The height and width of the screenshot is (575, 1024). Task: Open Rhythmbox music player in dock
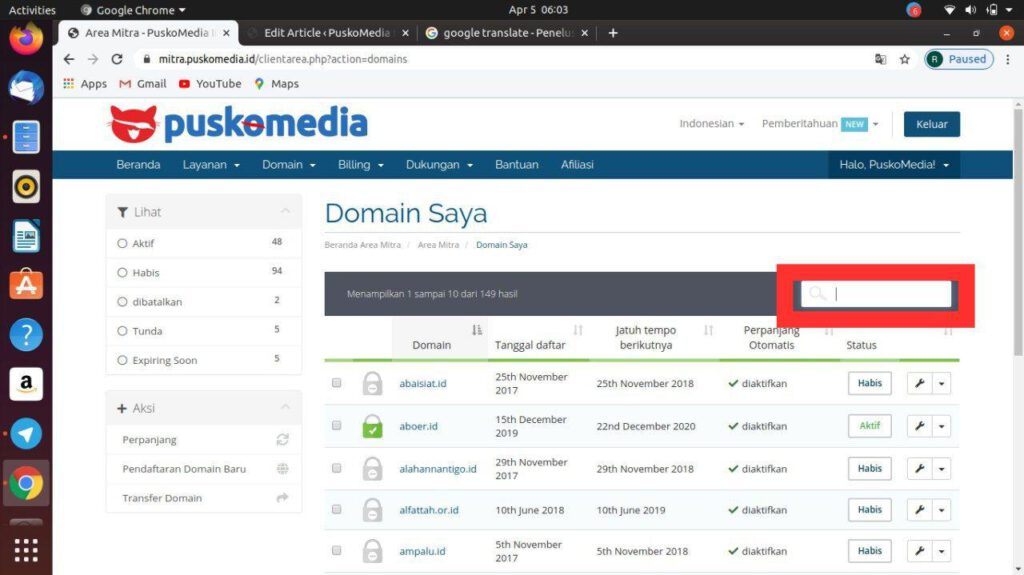pos(26,187)
